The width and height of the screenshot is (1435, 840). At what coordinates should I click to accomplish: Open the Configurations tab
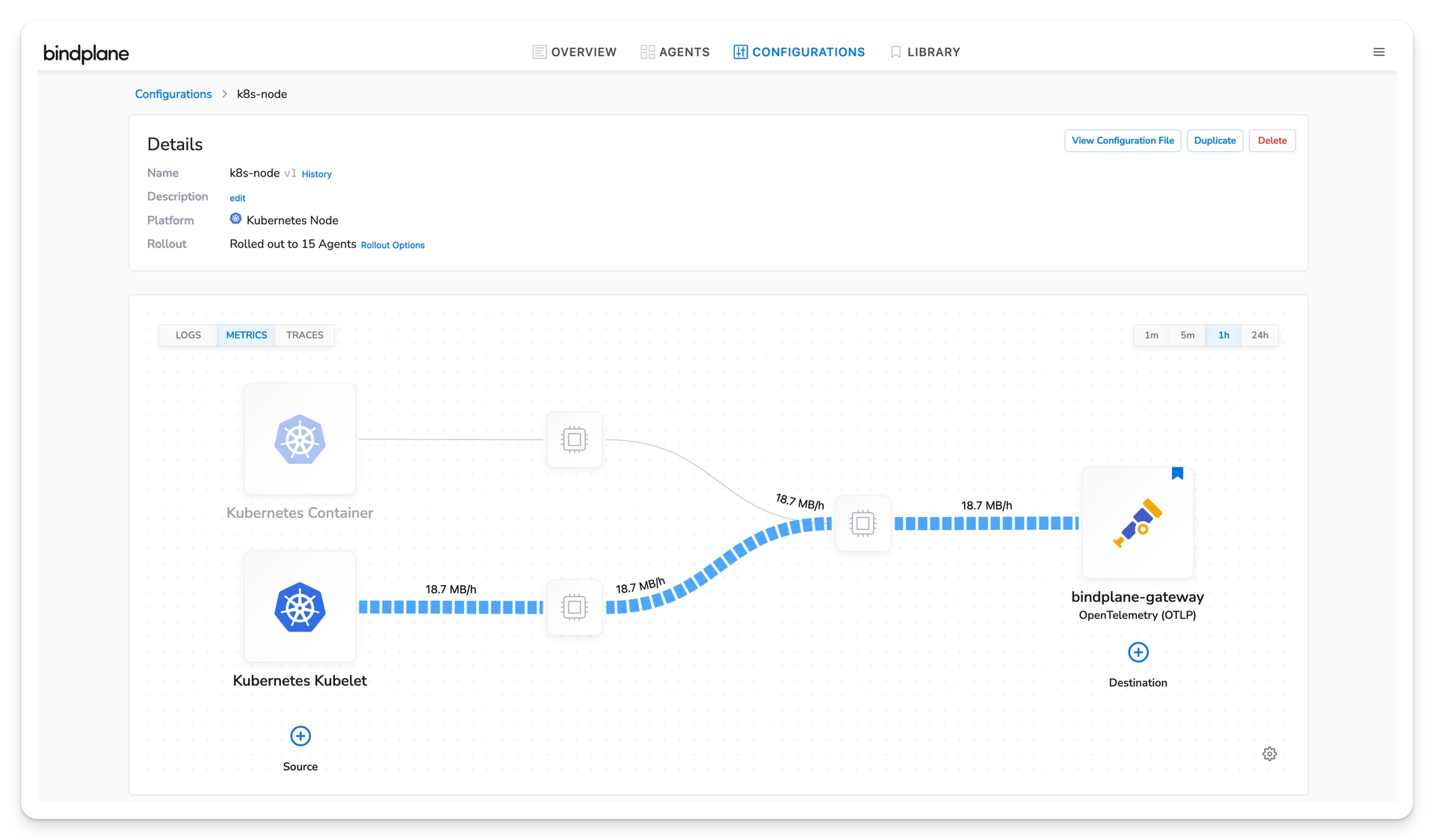(799, 52)
